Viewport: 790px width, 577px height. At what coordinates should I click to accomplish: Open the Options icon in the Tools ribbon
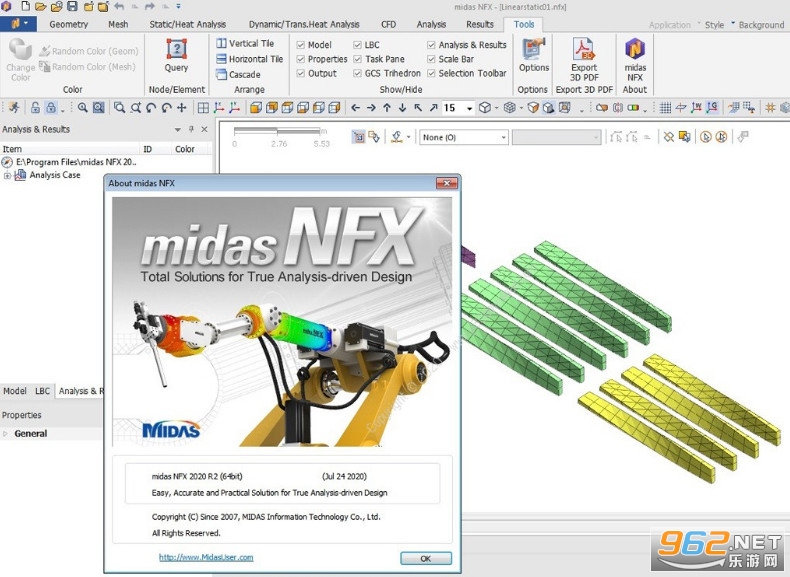point(534,55)
